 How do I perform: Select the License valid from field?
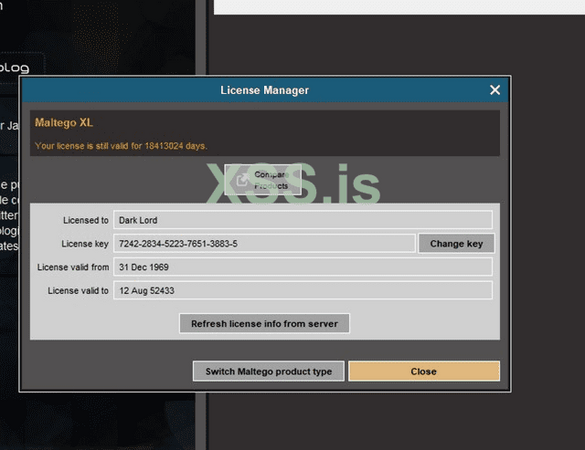click(x=303, y=267)
